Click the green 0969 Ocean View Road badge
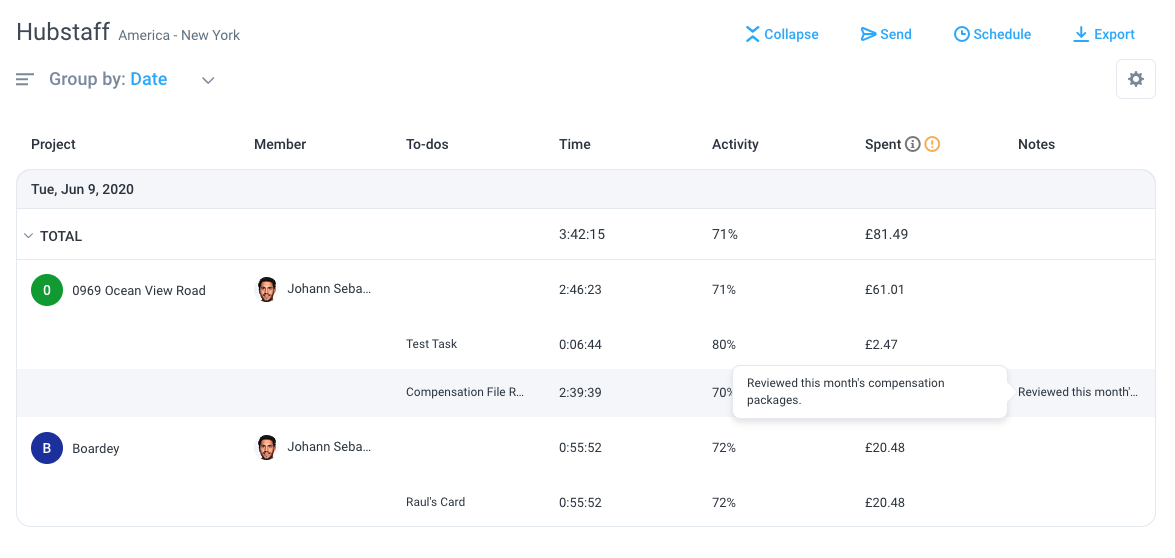Viewport: 1175px width, 558px height. (x=46, y=291)
